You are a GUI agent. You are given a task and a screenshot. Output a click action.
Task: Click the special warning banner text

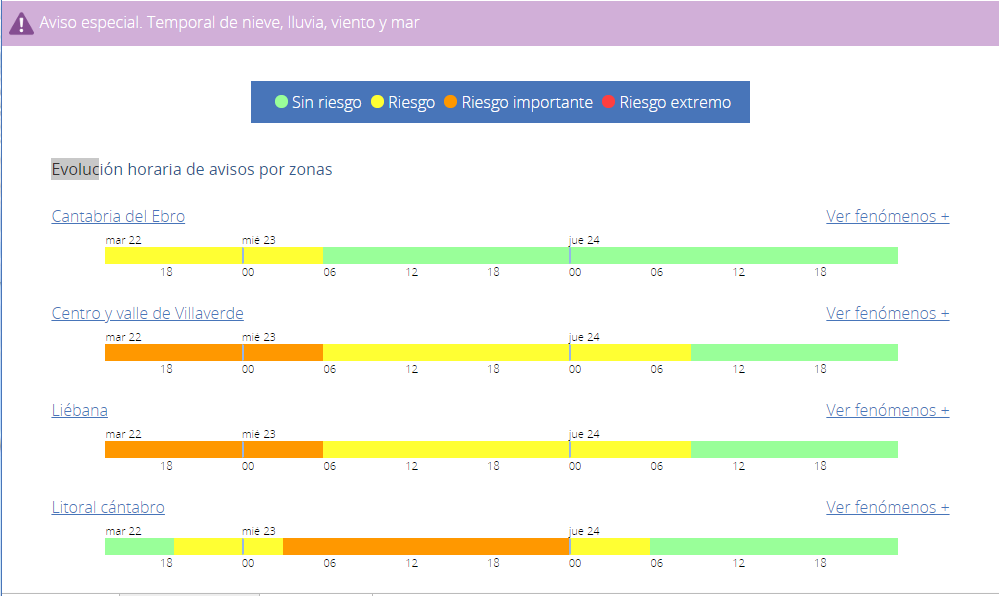point(229,22)
